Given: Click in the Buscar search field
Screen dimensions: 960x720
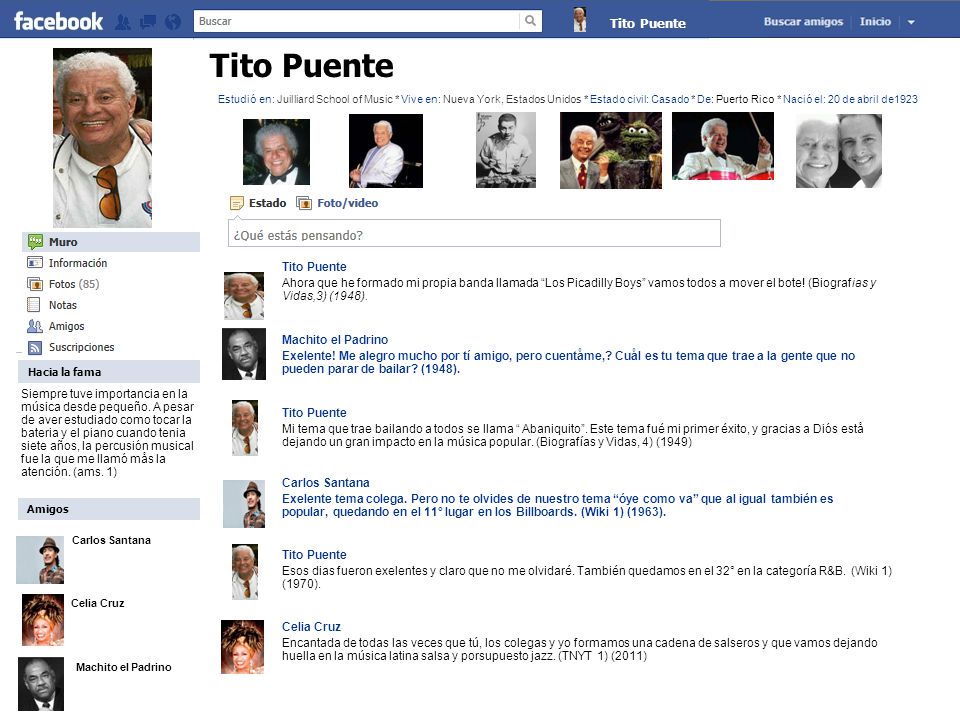Looking at the screenshot, I should point(356,21).
